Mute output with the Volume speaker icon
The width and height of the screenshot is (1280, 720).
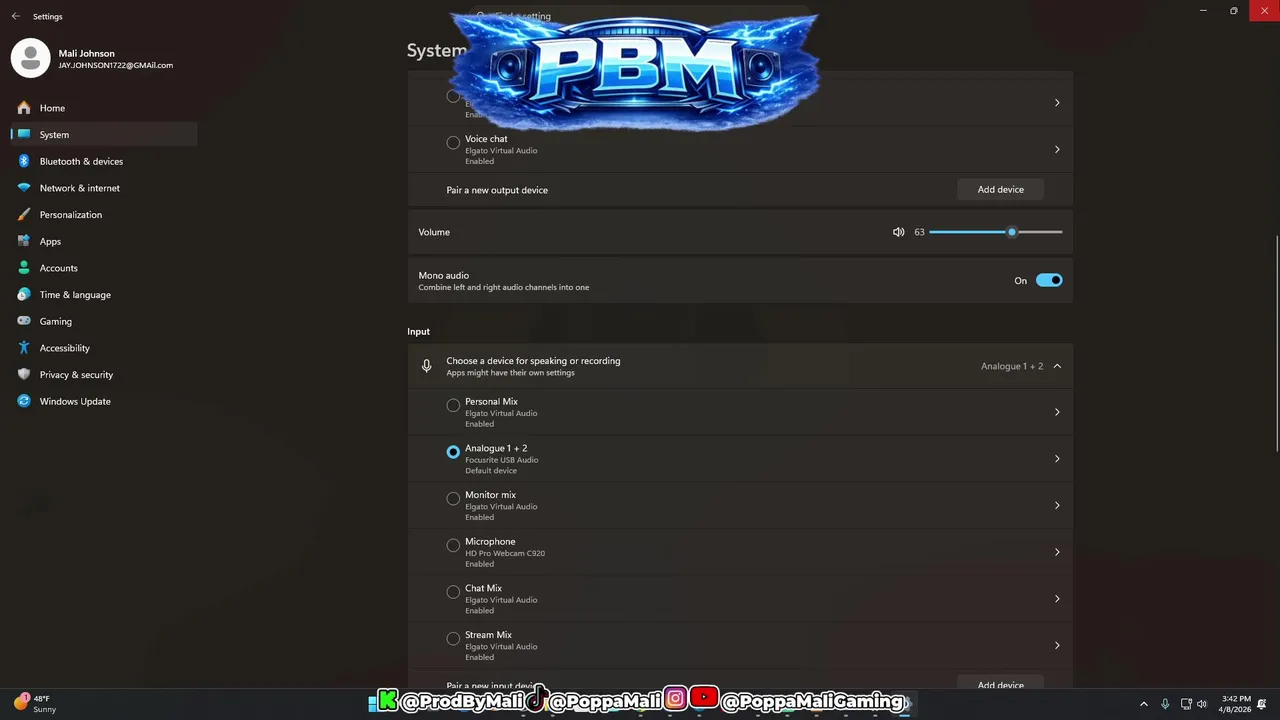click(x=898, y=232)
